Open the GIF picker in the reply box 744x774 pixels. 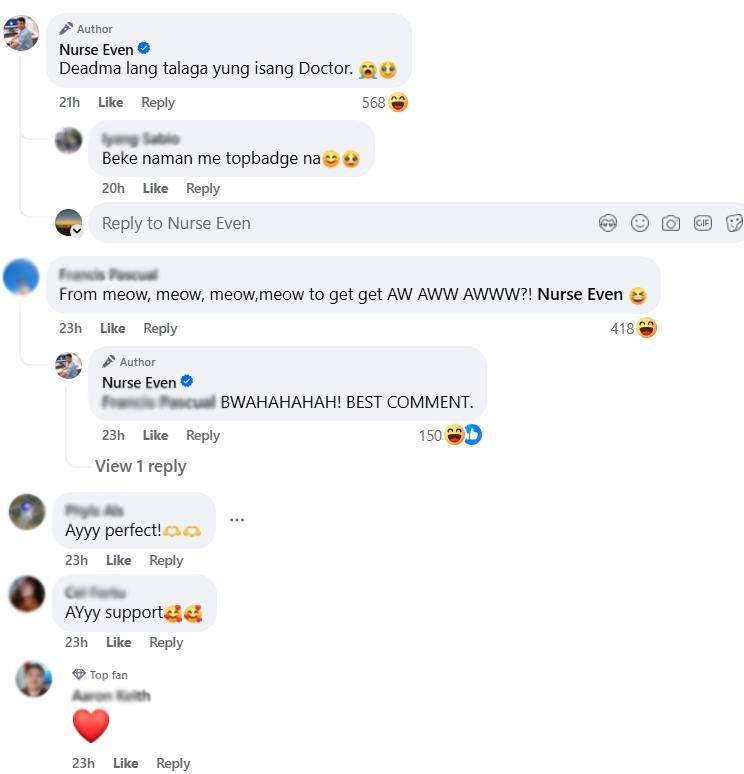[703, 223]
